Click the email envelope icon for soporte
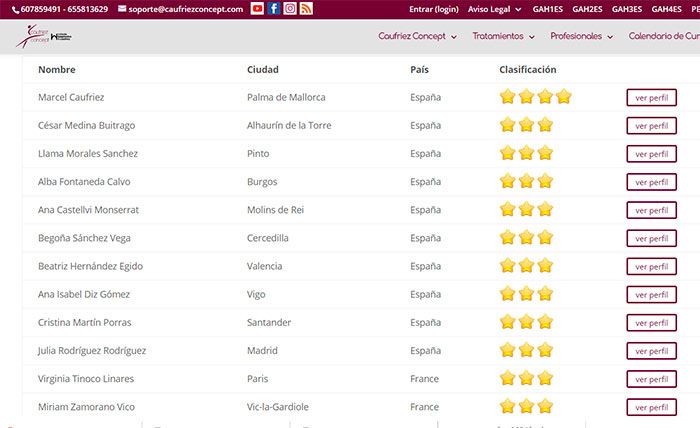 click(x=122, y=9)
